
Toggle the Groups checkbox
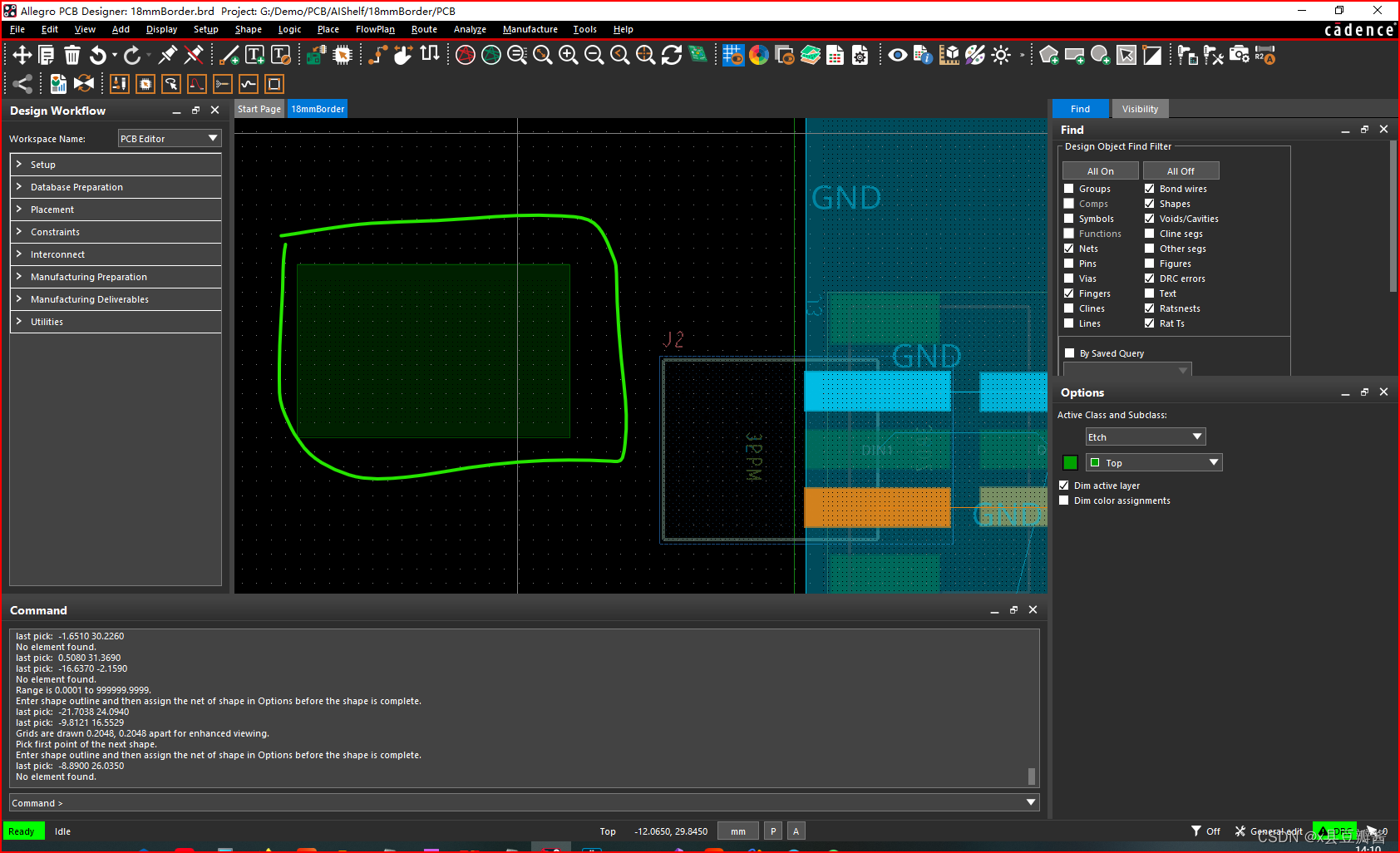(x=1069, y=189)
